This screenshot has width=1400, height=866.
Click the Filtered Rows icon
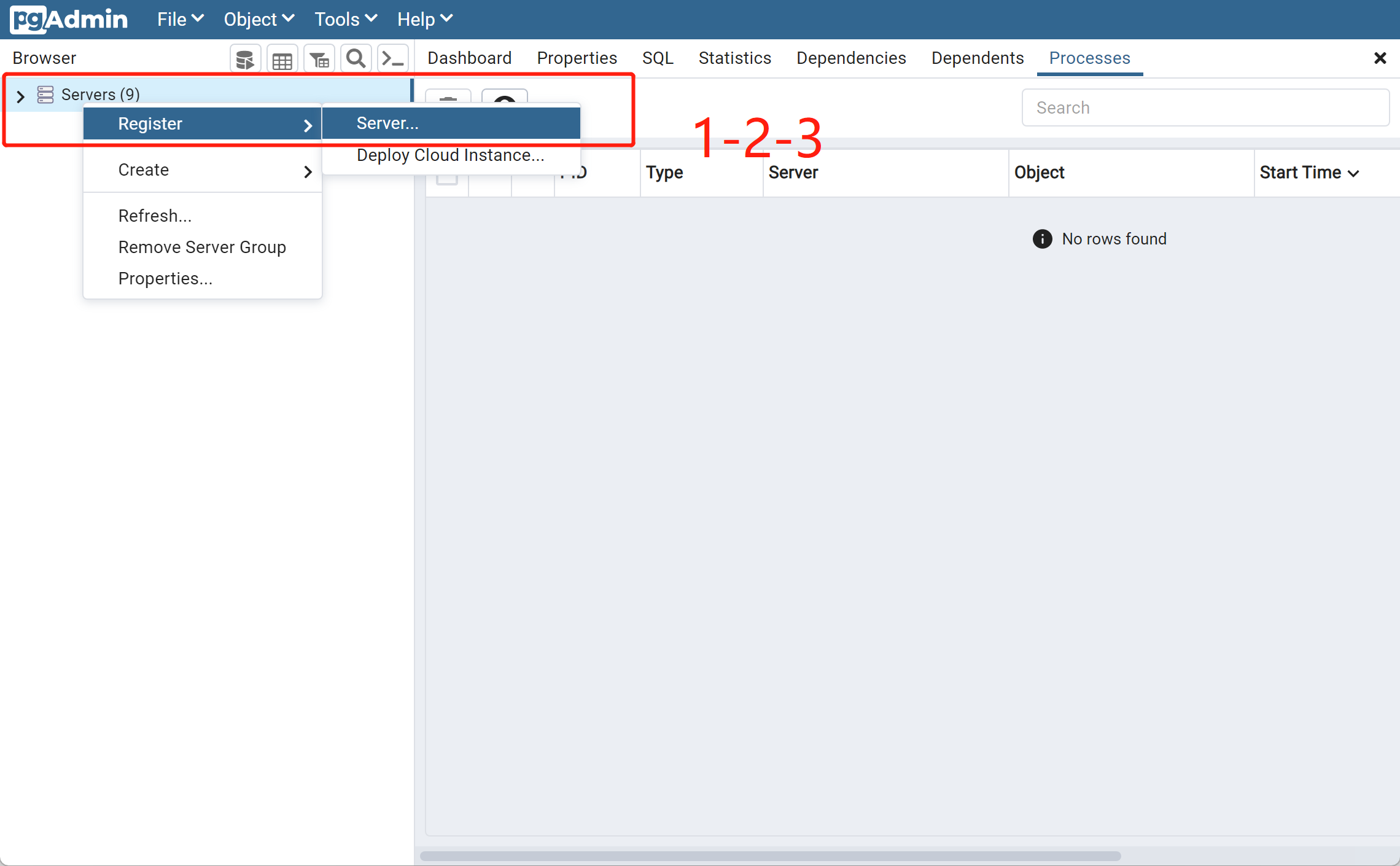tap(319, 59)
